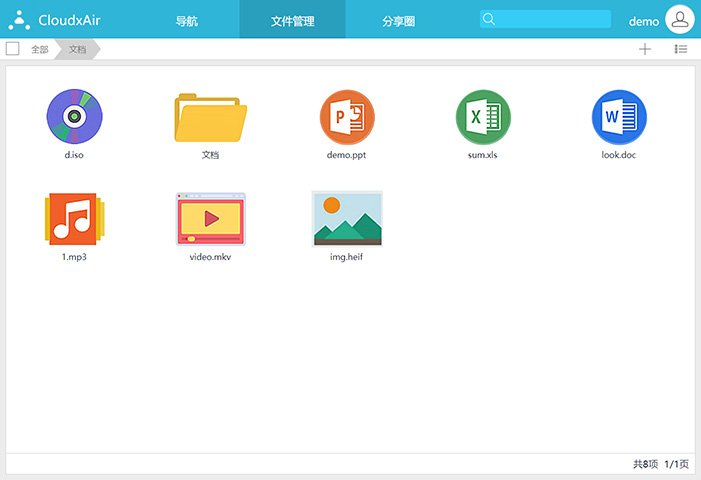This screenshot has height=480, width=701.
Task: Open the sum.xls Excel file
Action: point(483,117)
